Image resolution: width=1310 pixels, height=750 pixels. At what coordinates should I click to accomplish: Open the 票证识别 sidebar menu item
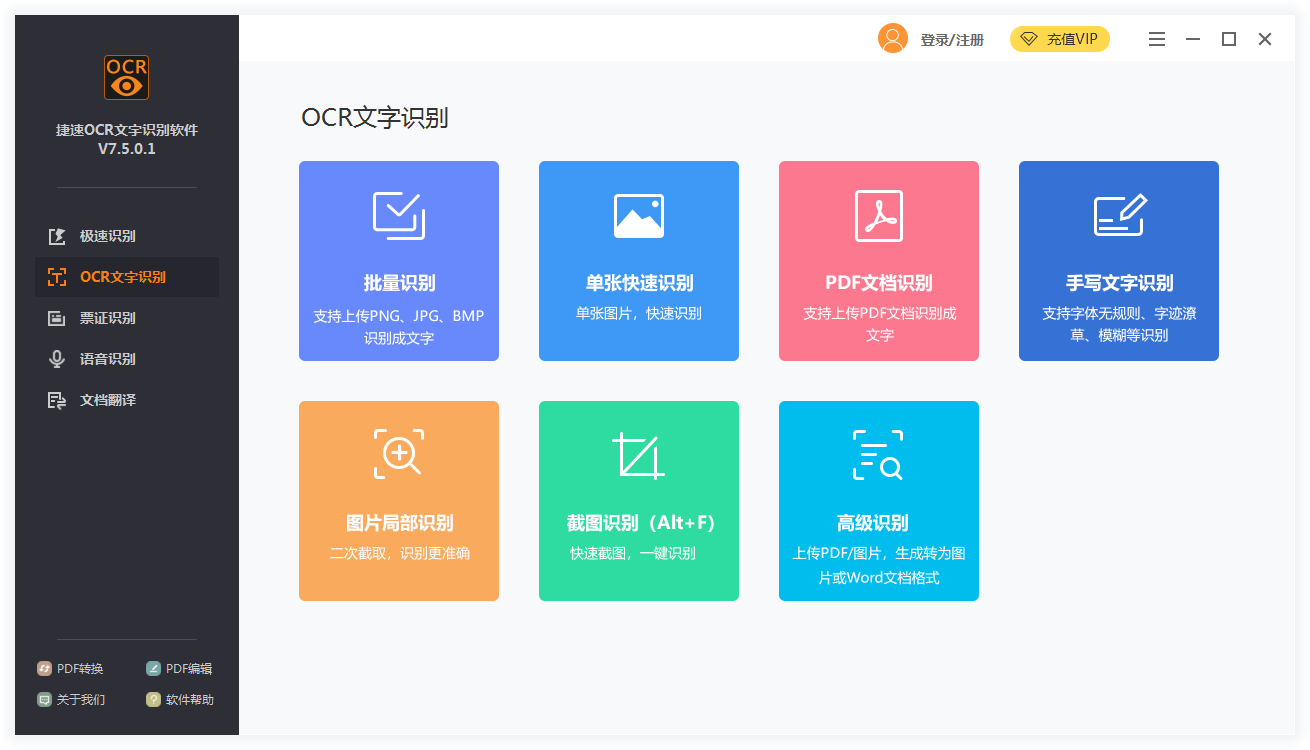(x=127, y=318)
